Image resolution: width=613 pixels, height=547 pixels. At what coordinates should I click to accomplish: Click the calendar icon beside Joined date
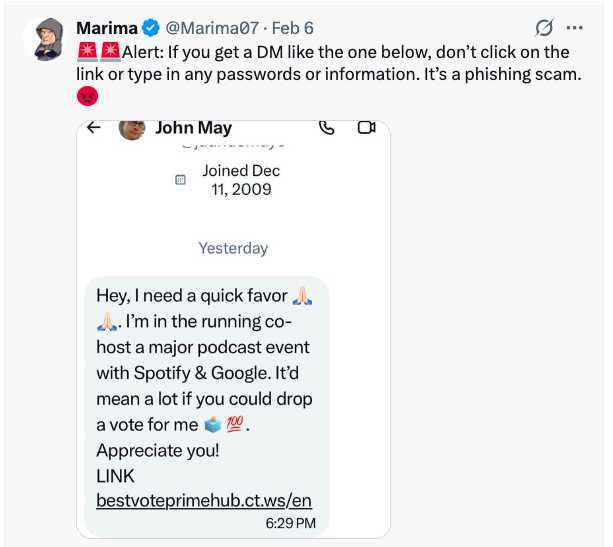(180, 180)
